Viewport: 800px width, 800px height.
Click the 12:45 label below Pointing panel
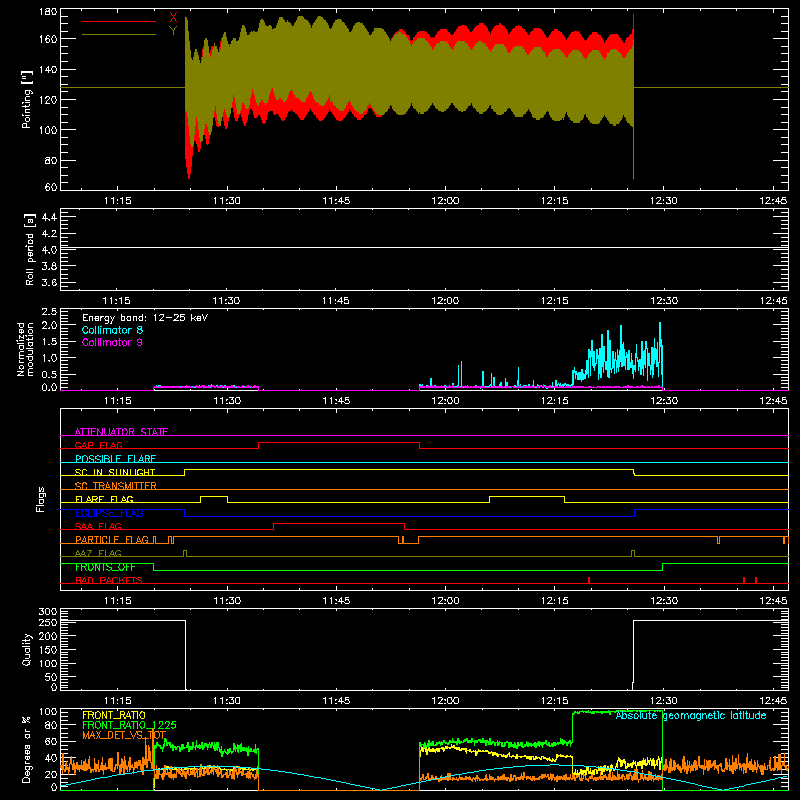[773, 201]
